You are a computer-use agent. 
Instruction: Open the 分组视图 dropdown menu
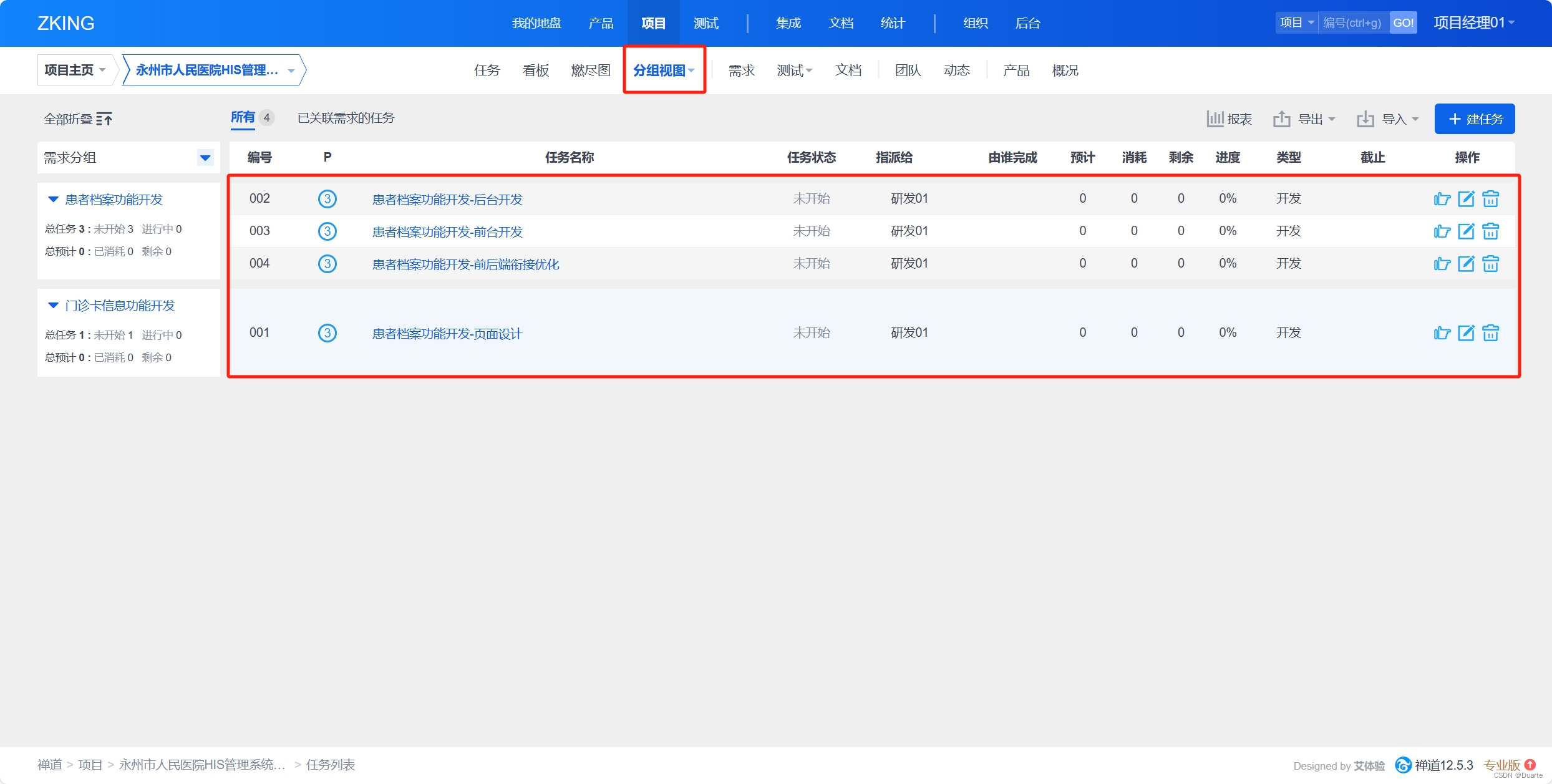(x=664, y=70)
